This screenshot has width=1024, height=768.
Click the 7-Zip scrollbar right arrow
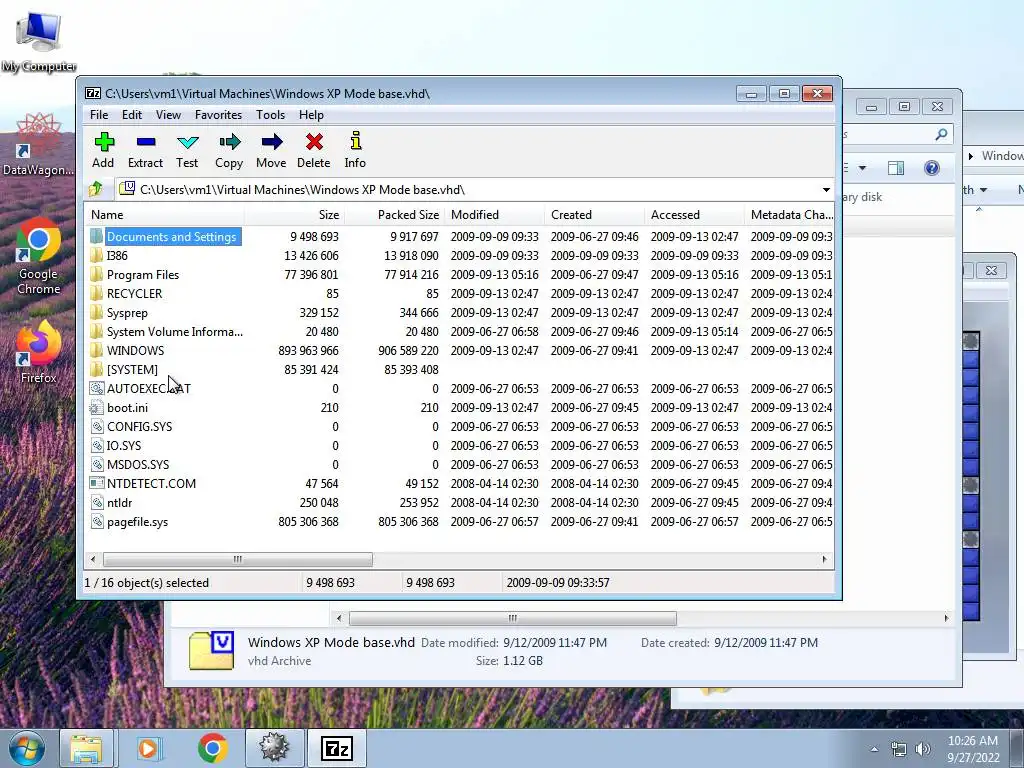pyautogui.click(x=825, y=560)
